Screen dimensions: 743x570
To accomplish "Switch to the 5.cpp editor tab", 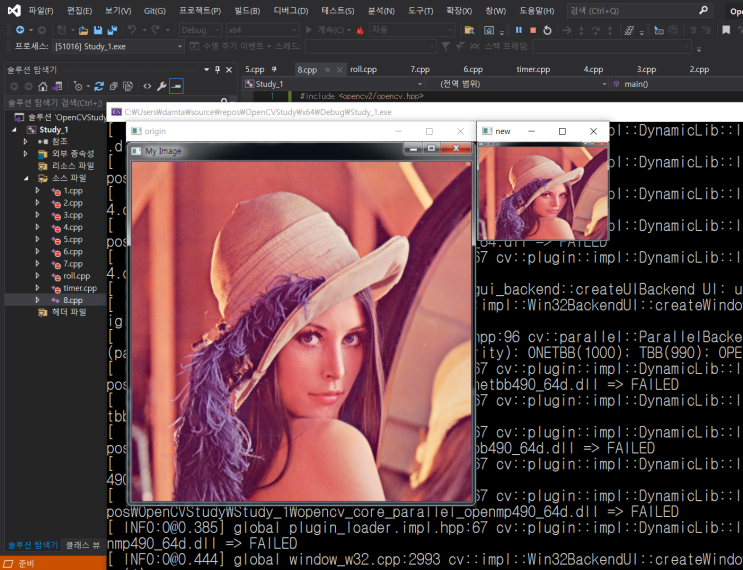I will 254,70.
